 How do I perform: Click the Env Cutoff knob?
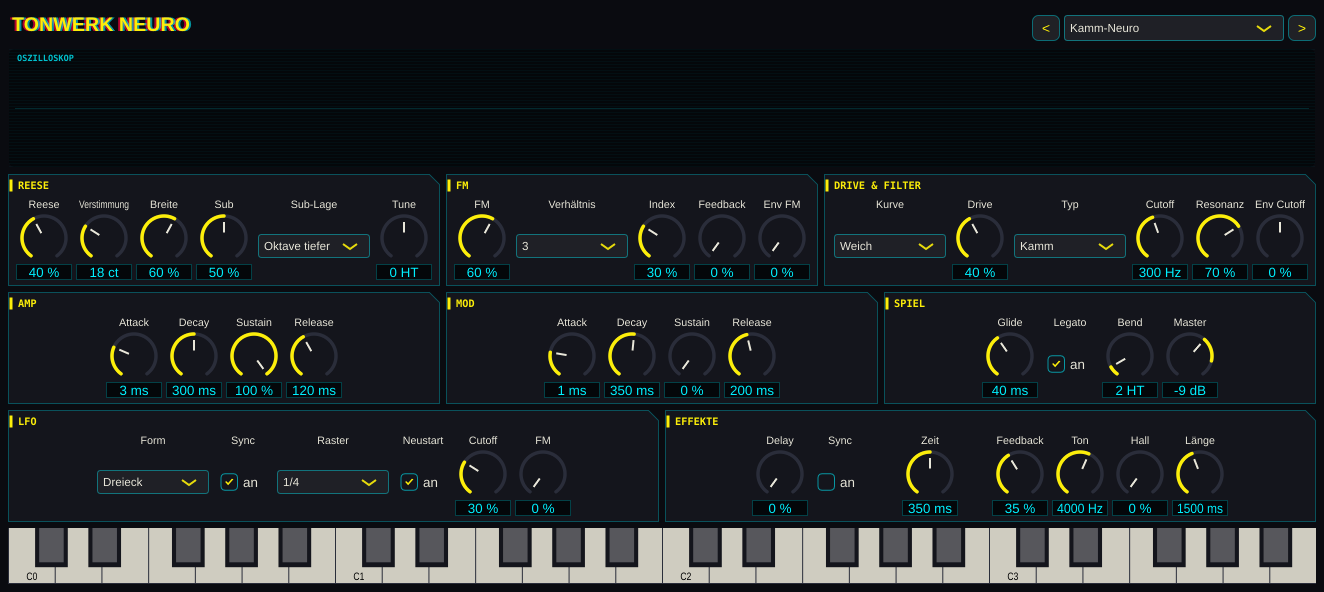pos(1280,238)
